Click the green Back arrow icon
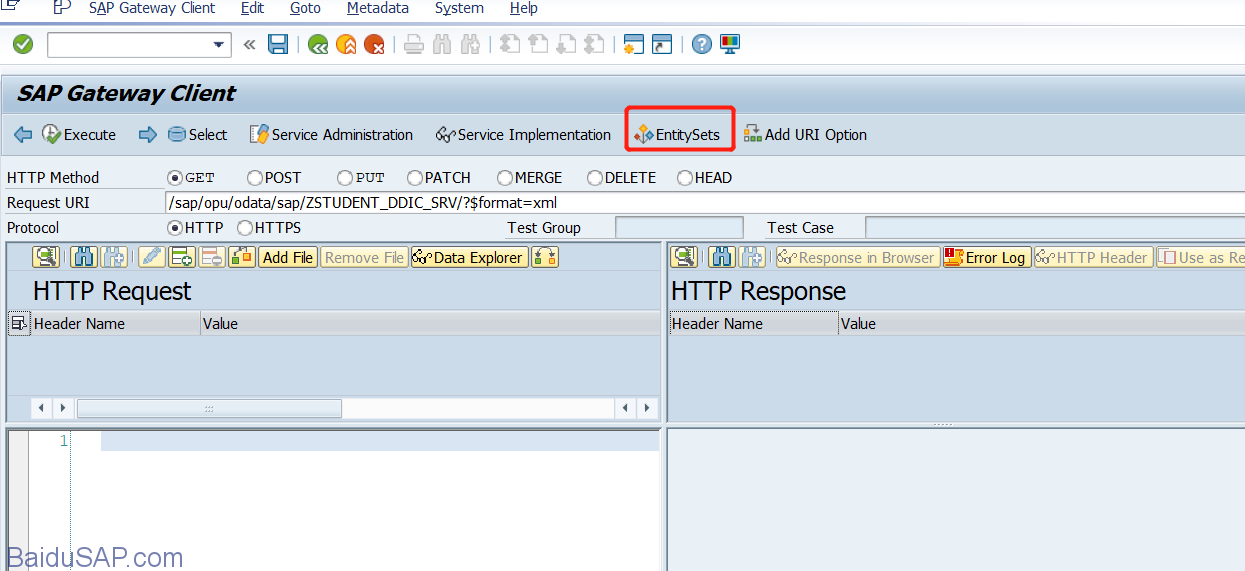This screenshot has height=571, width=1245. tap(318, 44)
